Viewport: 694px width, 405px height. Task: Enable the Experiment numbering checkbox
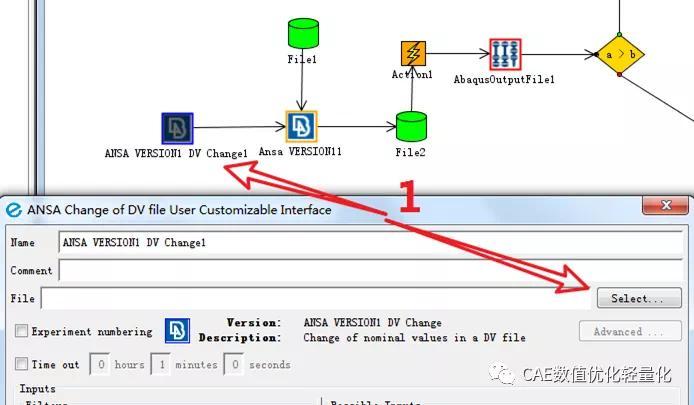pos(21,331)
